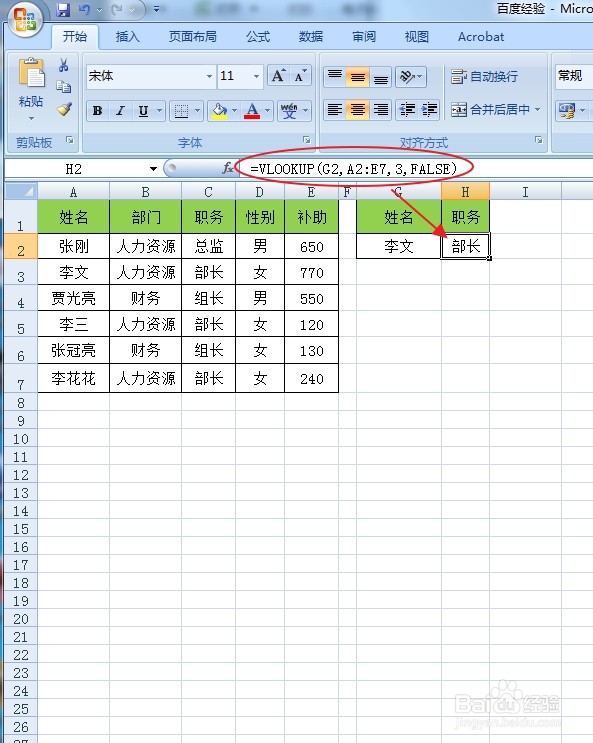Click the Name Box showing H2
The height and width of the screenshot is (743, 593).
pos(73,169)
